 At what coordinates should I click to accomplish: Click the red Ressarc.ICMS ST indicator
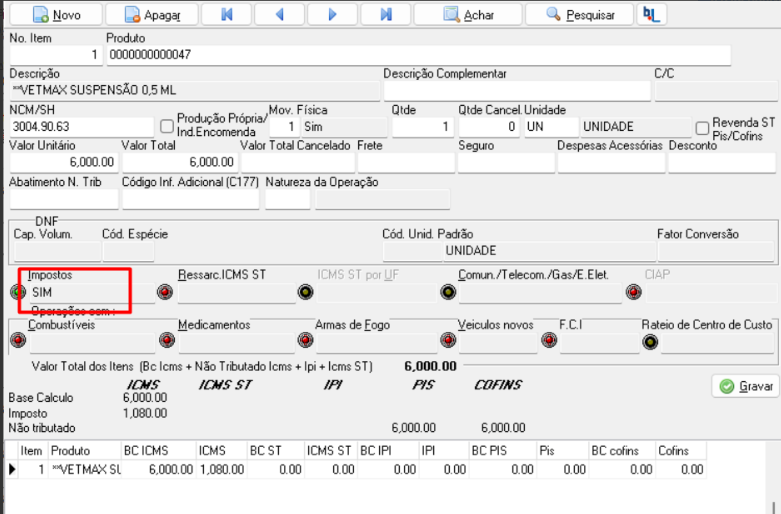click(165, 292)
